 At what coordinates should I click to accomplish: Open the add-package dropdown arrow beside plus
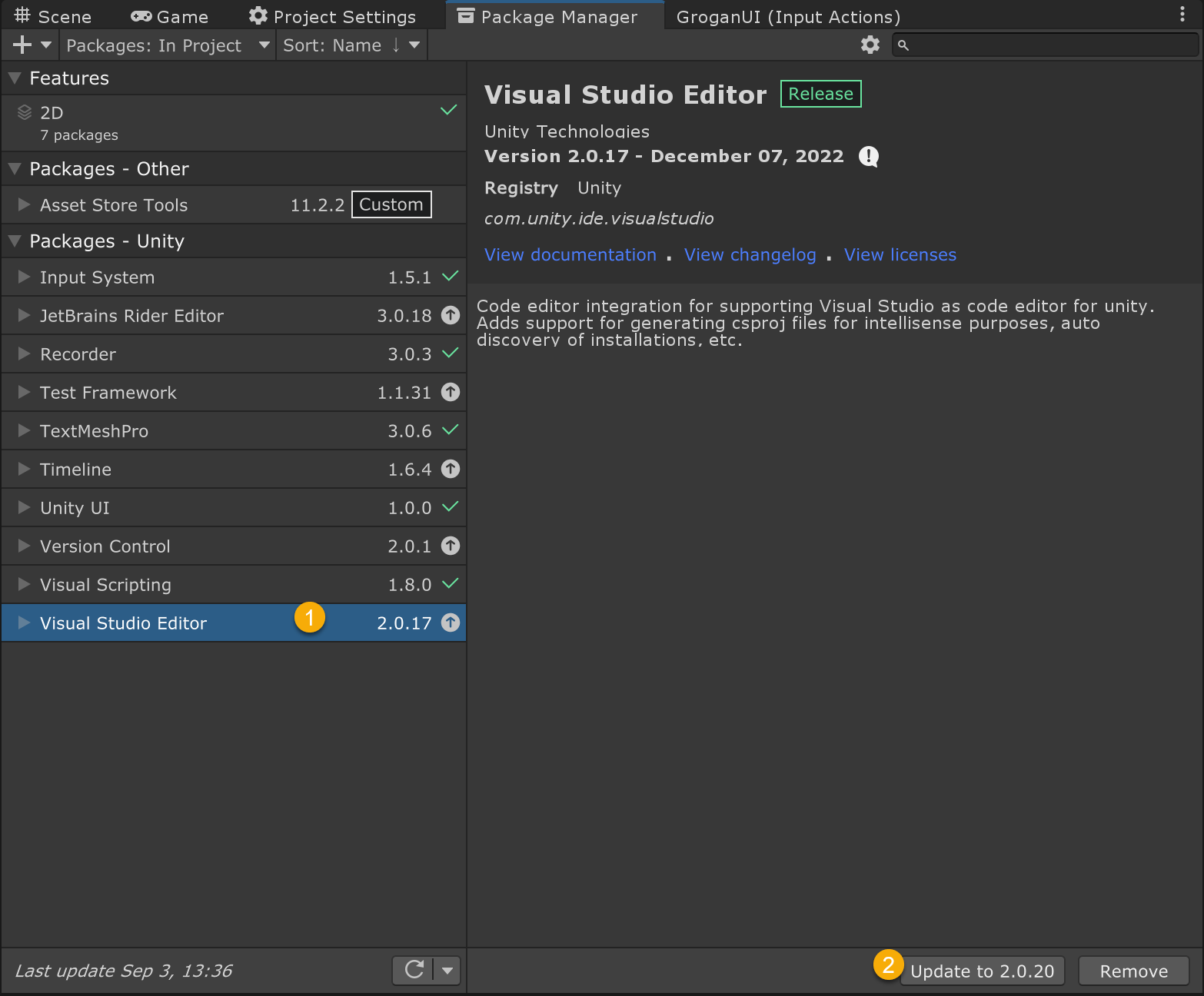point(46,45)
